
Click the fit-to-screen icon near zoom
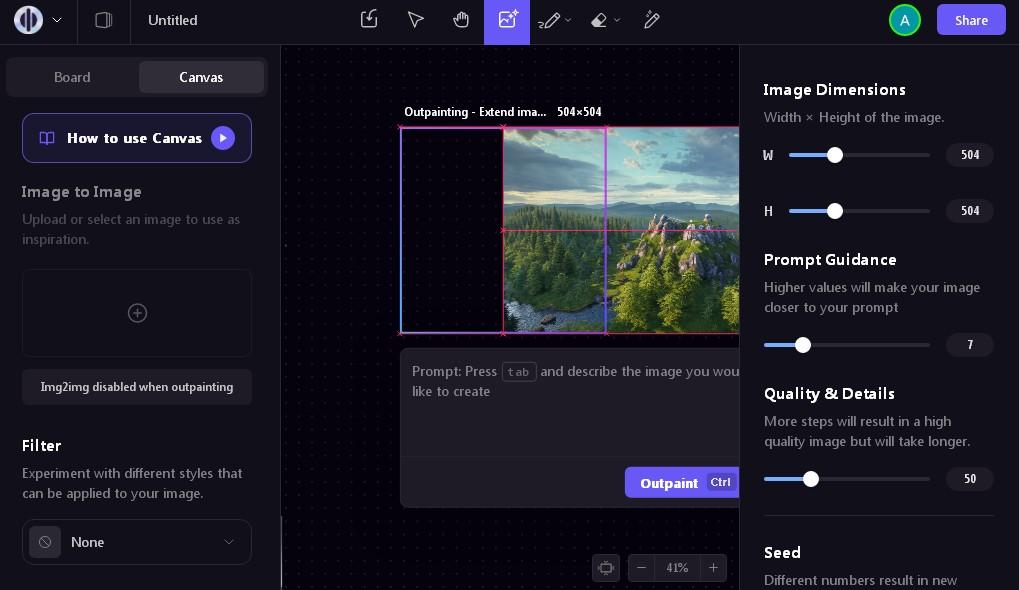point(606,568)
